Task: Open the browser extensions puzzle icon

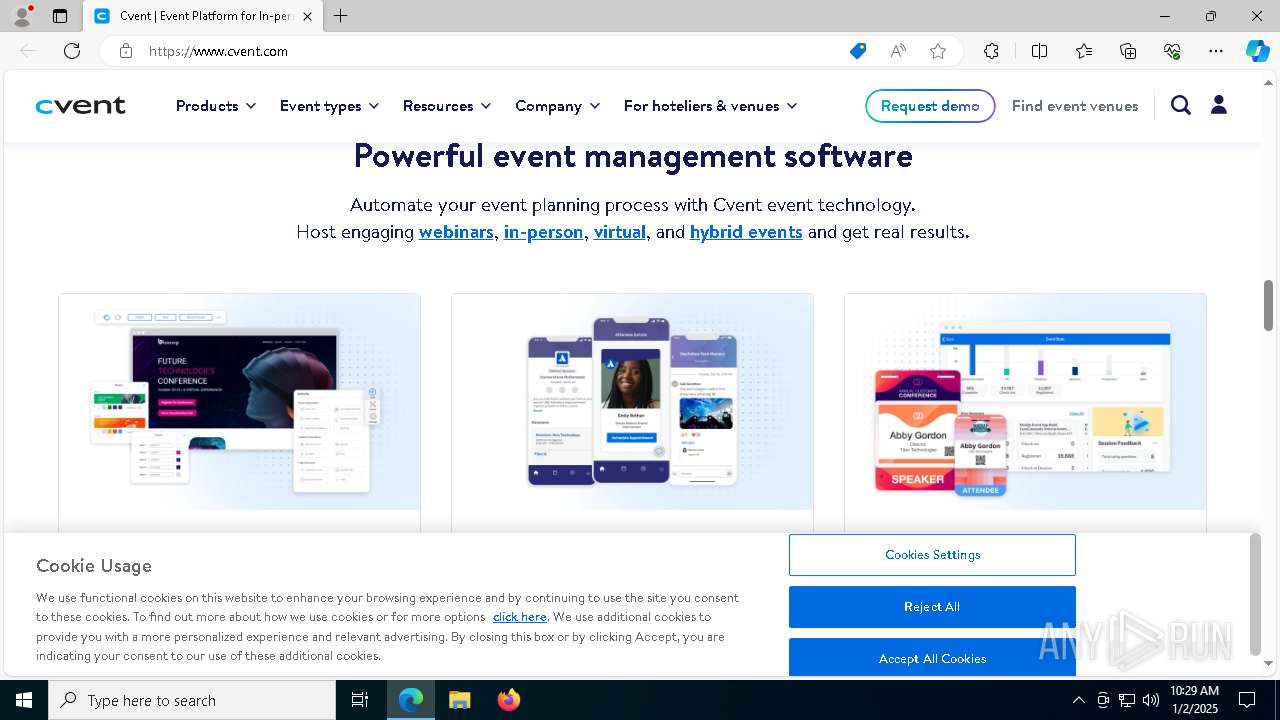Action: (991, 51)
